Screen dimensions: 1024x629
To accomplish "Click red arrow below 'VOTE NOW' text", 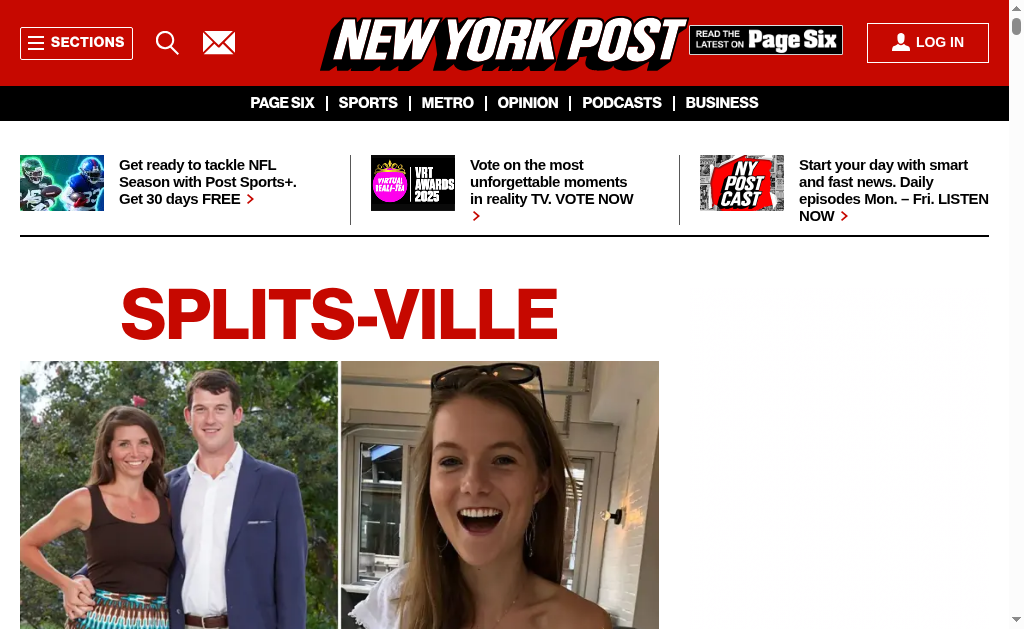I will 476,216.
